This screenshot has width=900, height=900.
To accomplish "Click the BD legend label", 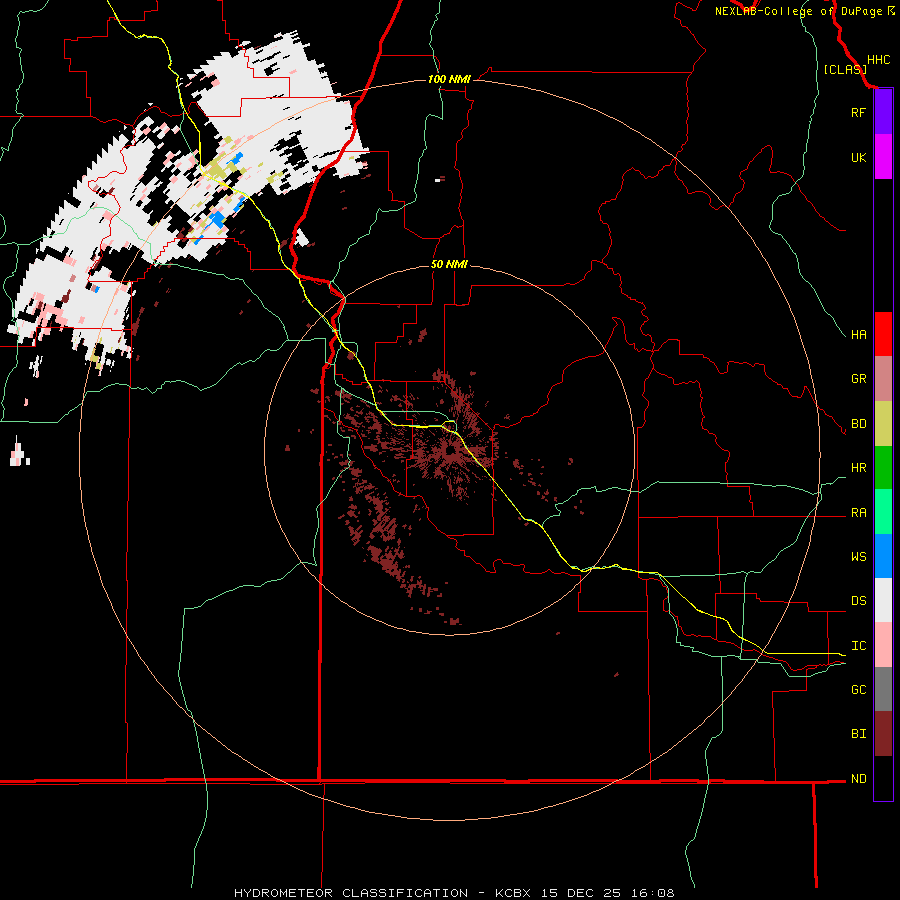I will (x=858, y=424).
